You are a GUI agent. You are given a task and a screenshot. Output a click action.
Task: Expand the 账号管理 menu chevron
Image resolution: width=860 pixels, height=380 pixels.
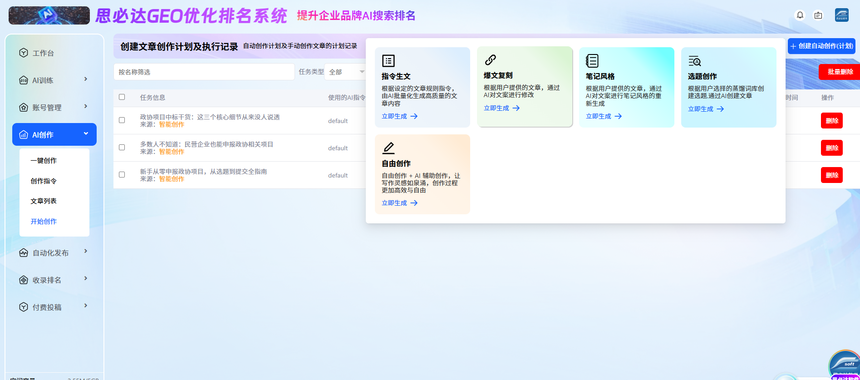86,106
